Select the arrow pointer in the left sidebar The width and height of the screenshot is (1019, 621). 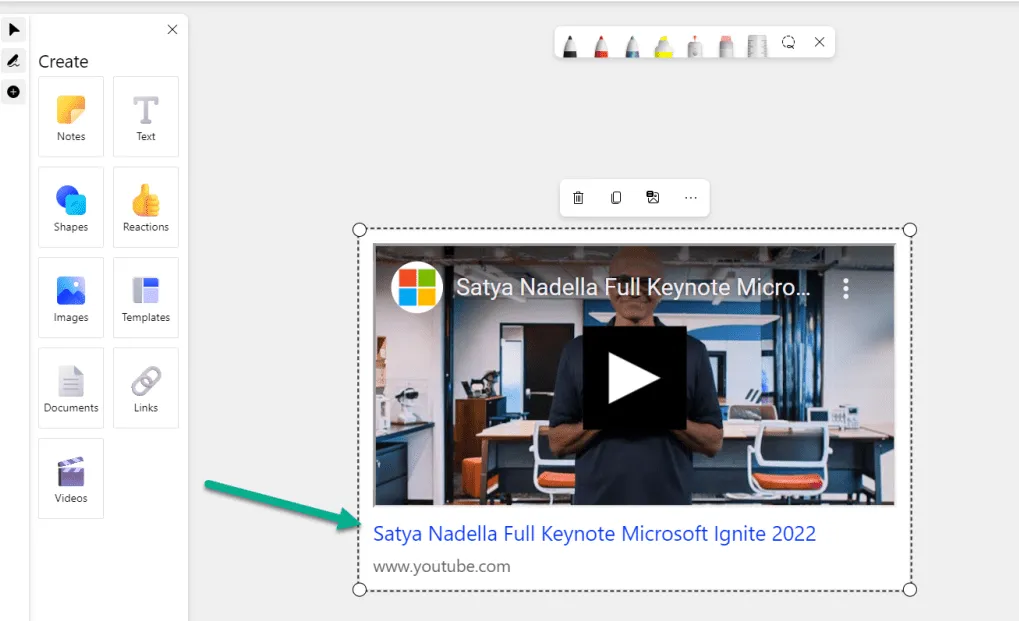coord(13,29)
